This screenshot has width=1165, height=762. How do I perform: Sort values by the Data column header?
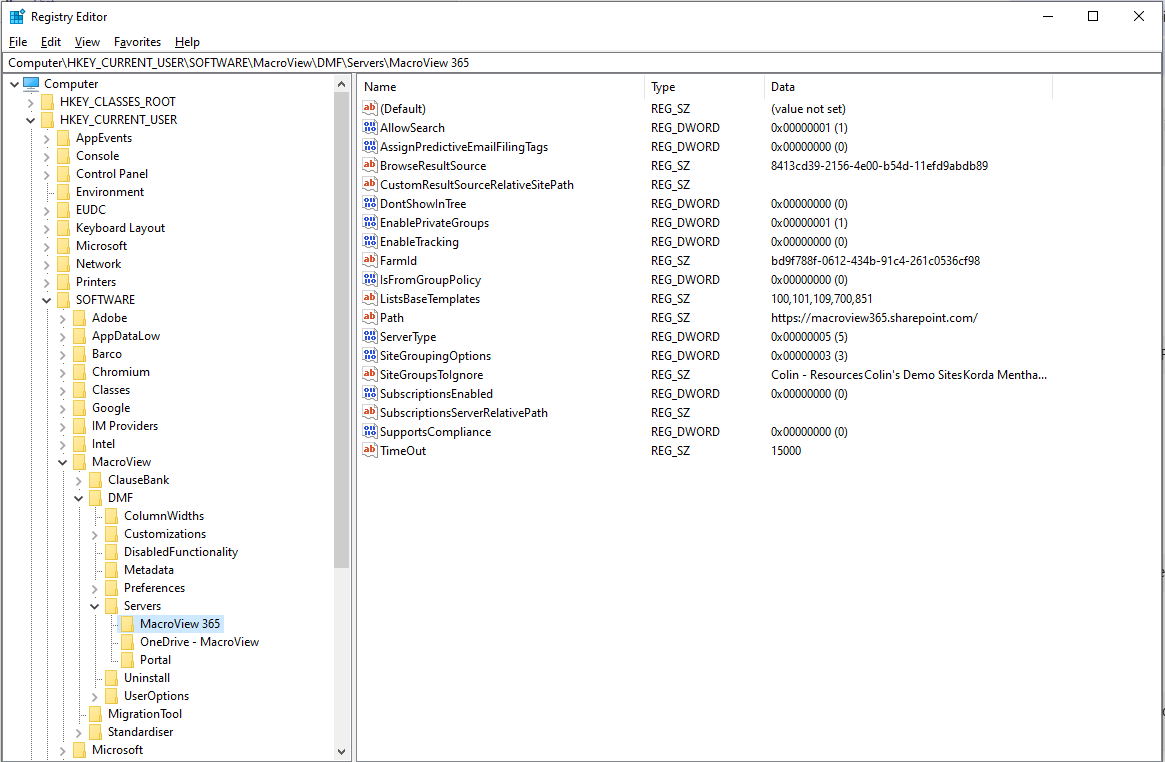pyautogui.click(x=908, y=87)
